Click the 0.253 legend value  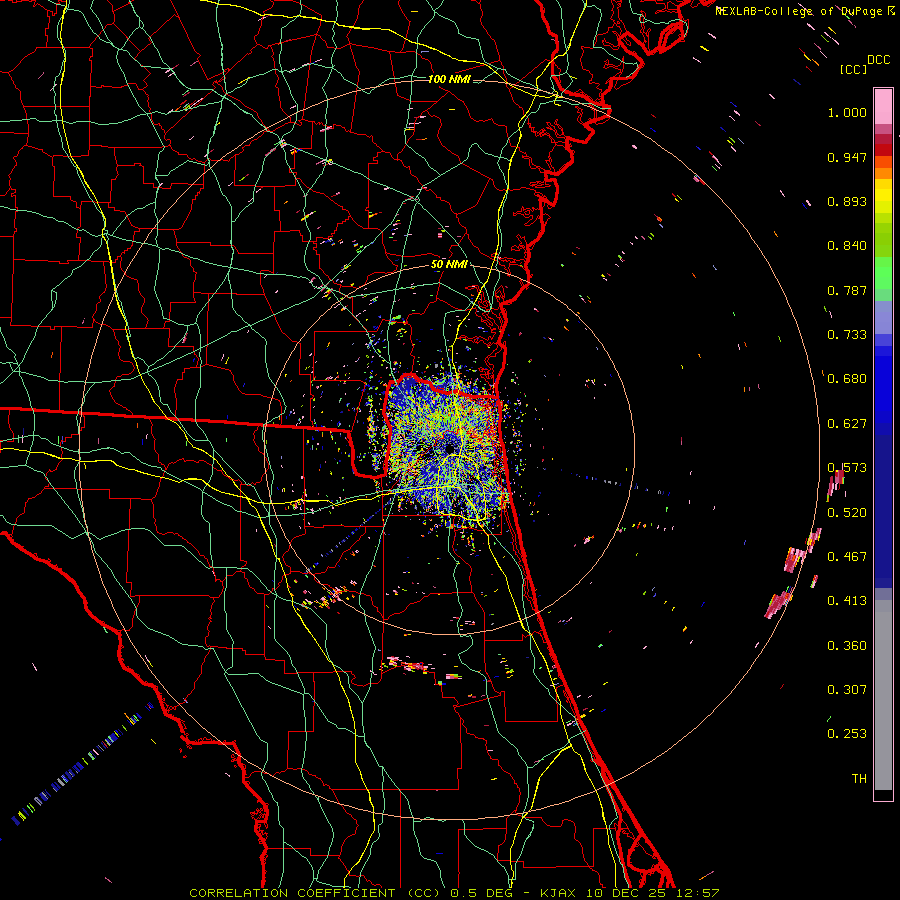(847, 734)
